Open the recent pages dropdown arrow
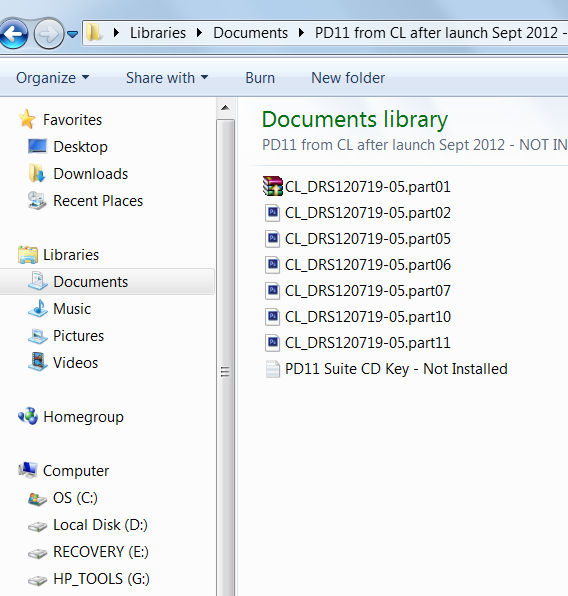 [x=72, y=34]
